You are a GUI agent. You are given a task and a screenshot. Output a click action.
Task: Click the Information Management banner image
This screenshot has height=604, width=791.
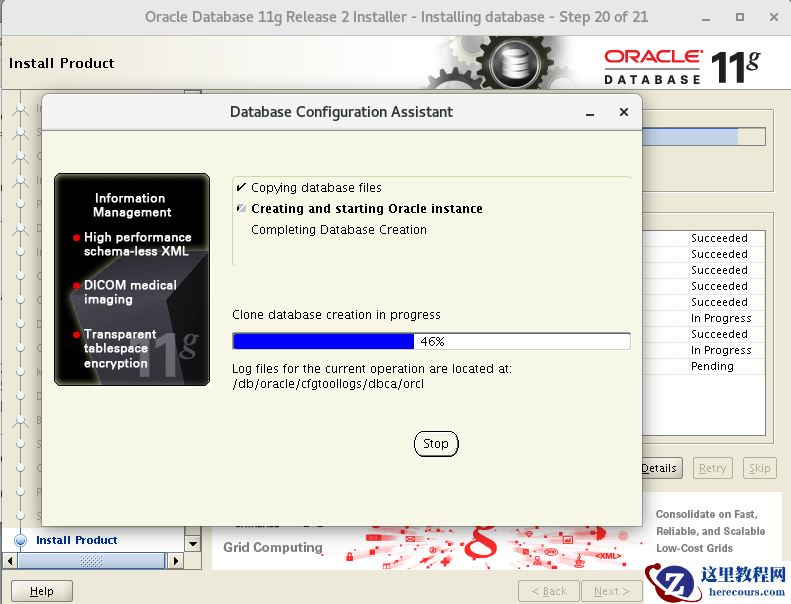[x=132, y=280]
